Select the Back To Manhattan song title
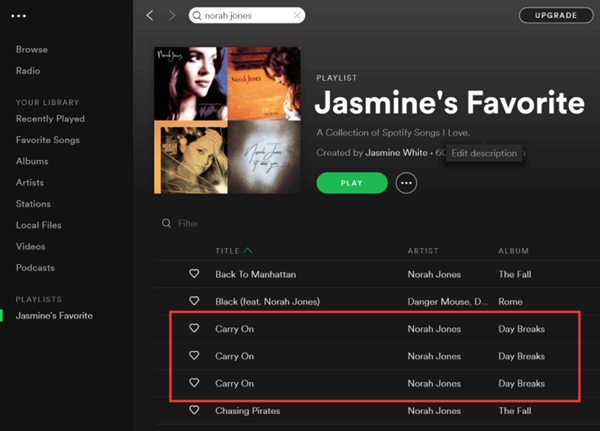 256,274
